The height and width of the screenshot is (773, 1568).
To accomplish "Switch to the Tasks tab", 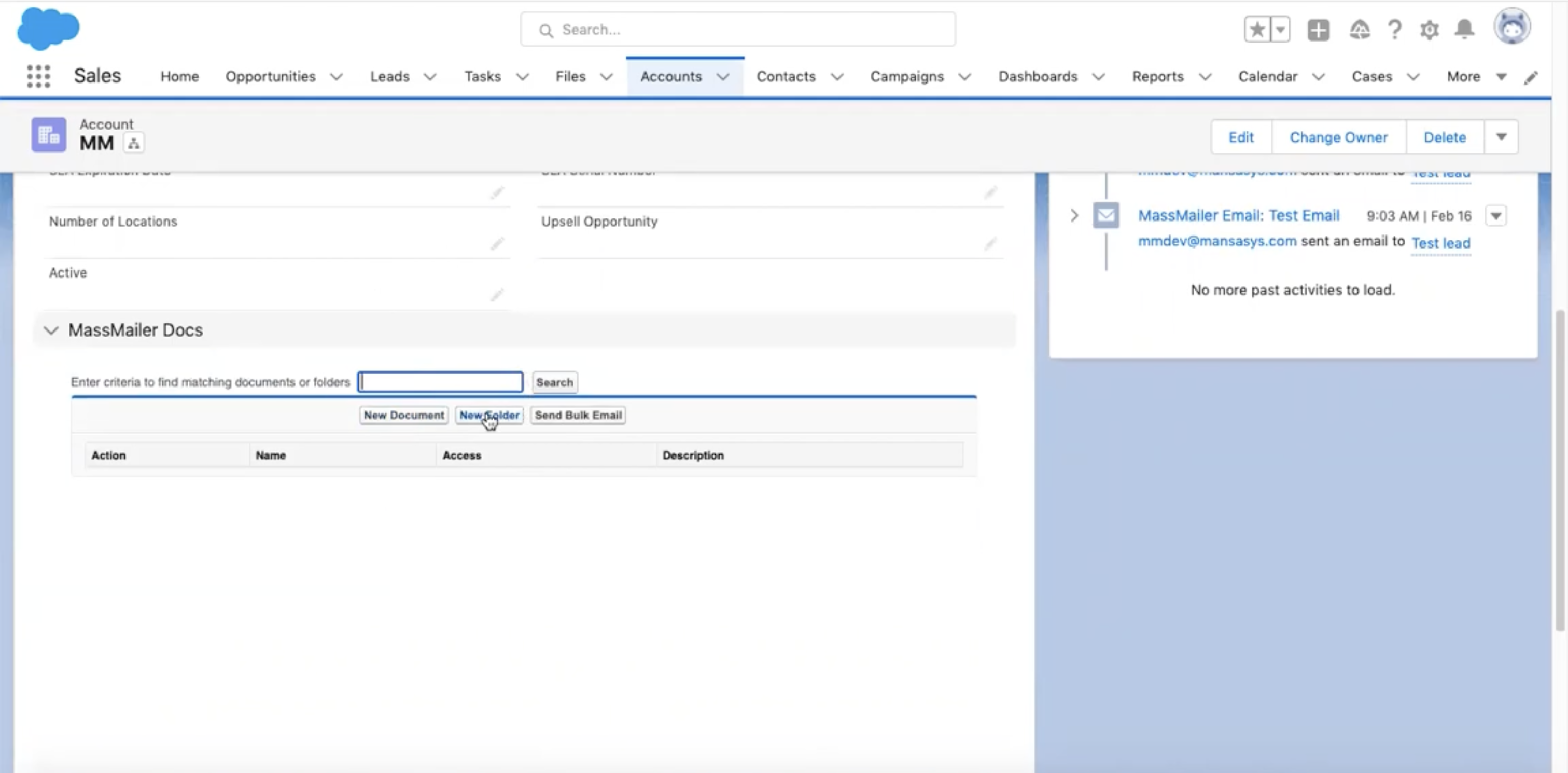I will tap(482, 77).
